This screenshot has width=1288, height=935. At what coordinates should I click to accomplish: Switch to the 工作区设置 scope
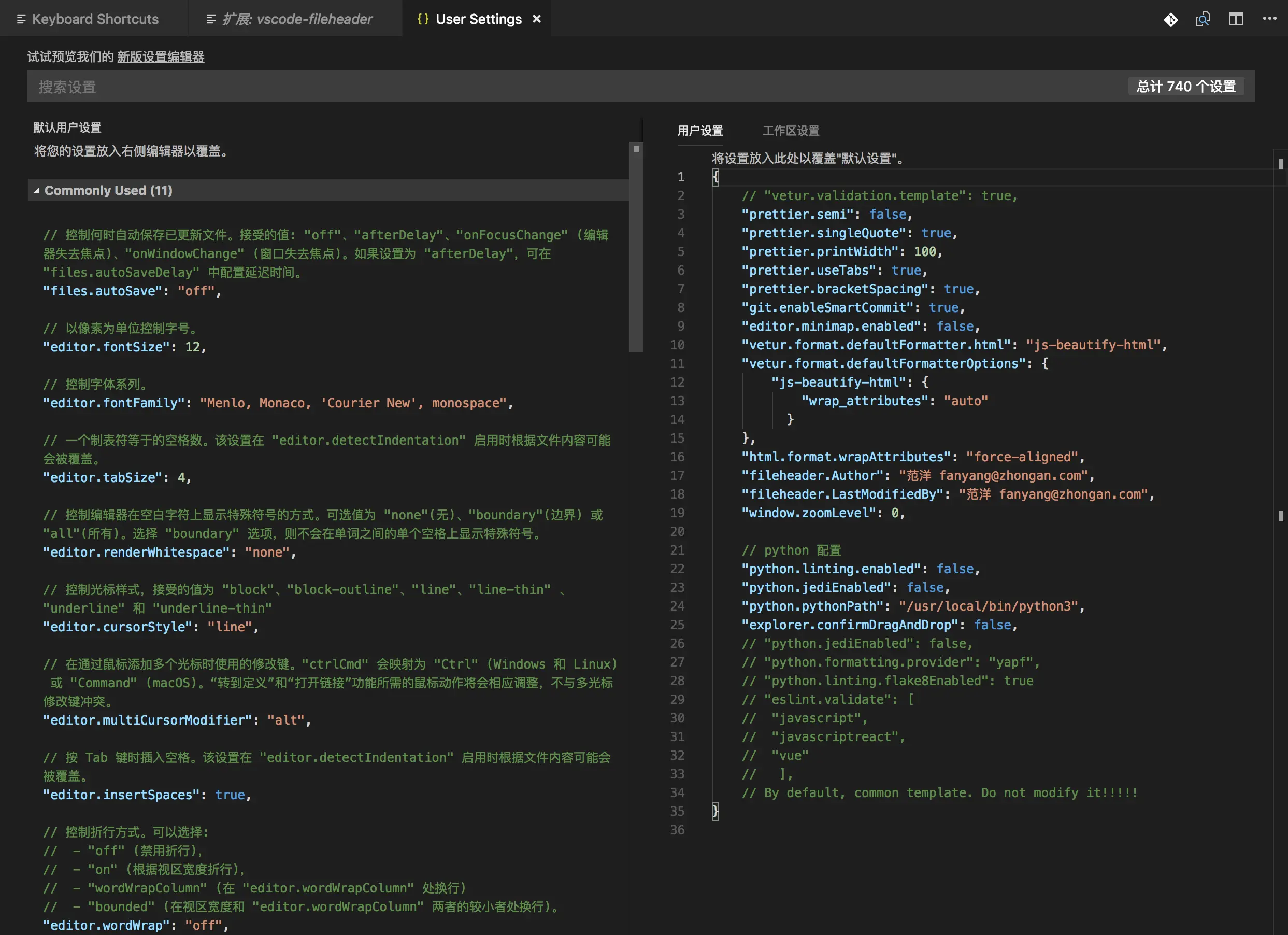point(791,131)
